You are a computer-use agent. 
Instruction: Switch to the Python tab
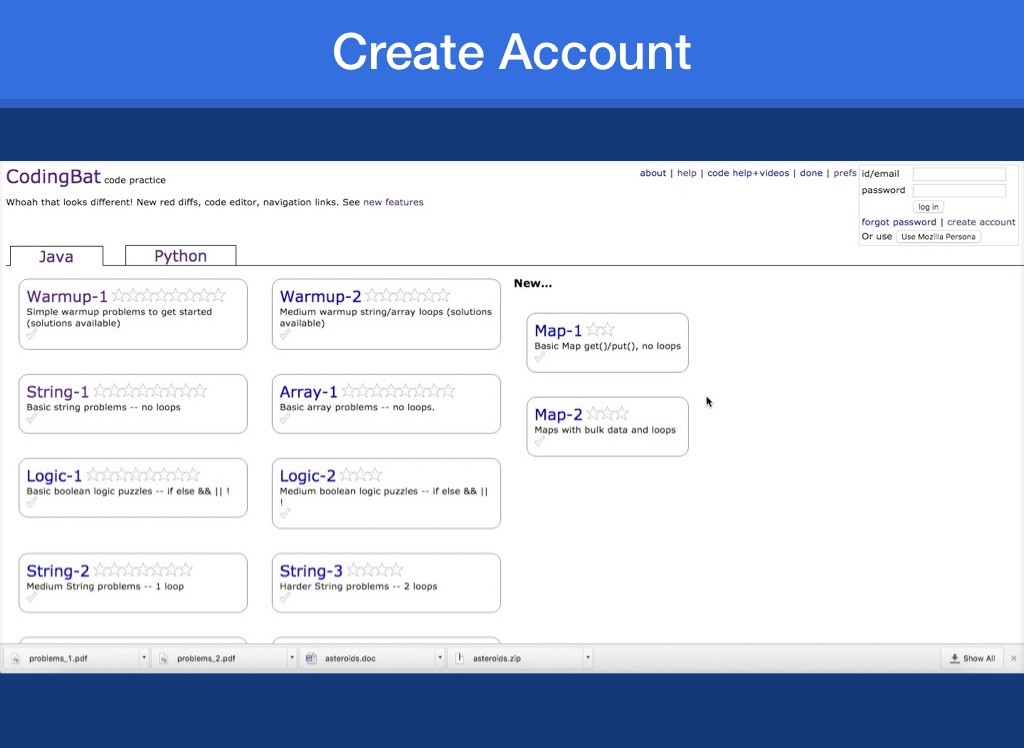click(x=180, y=256)
